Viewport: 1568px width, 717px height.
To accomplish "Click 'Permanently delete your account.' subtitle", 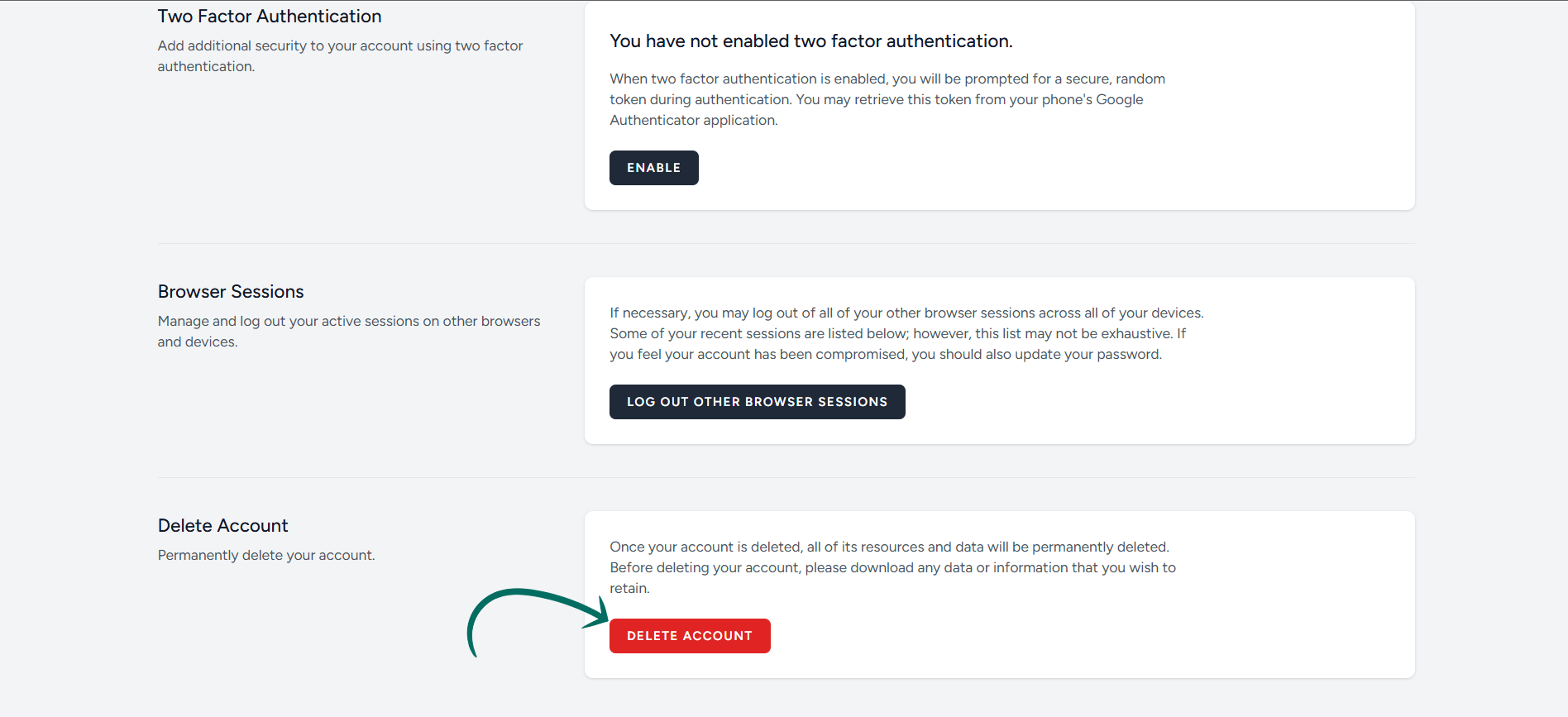I will tap(265, 556).
